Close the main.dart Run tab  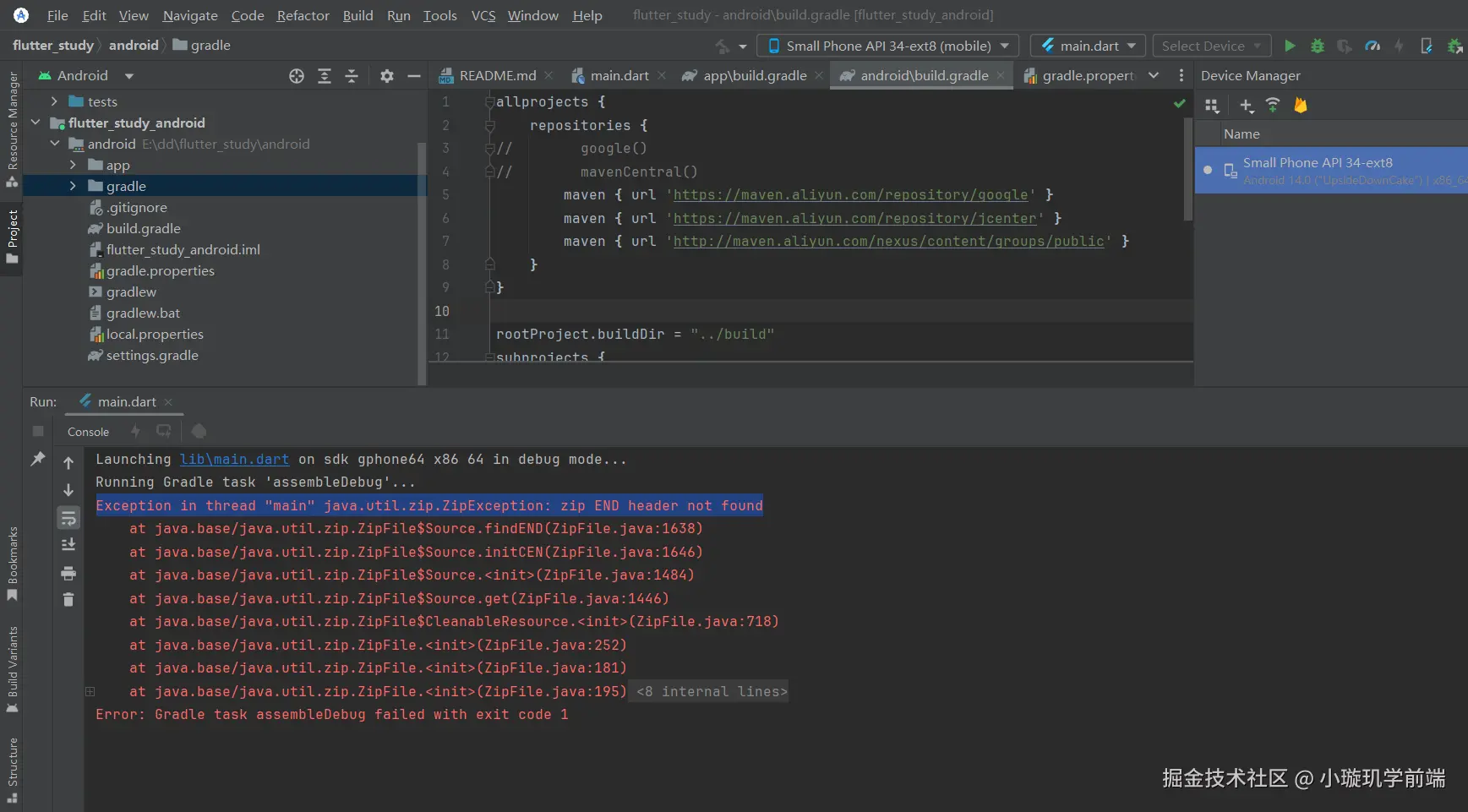pyautogui.click(x=168, y=402)
